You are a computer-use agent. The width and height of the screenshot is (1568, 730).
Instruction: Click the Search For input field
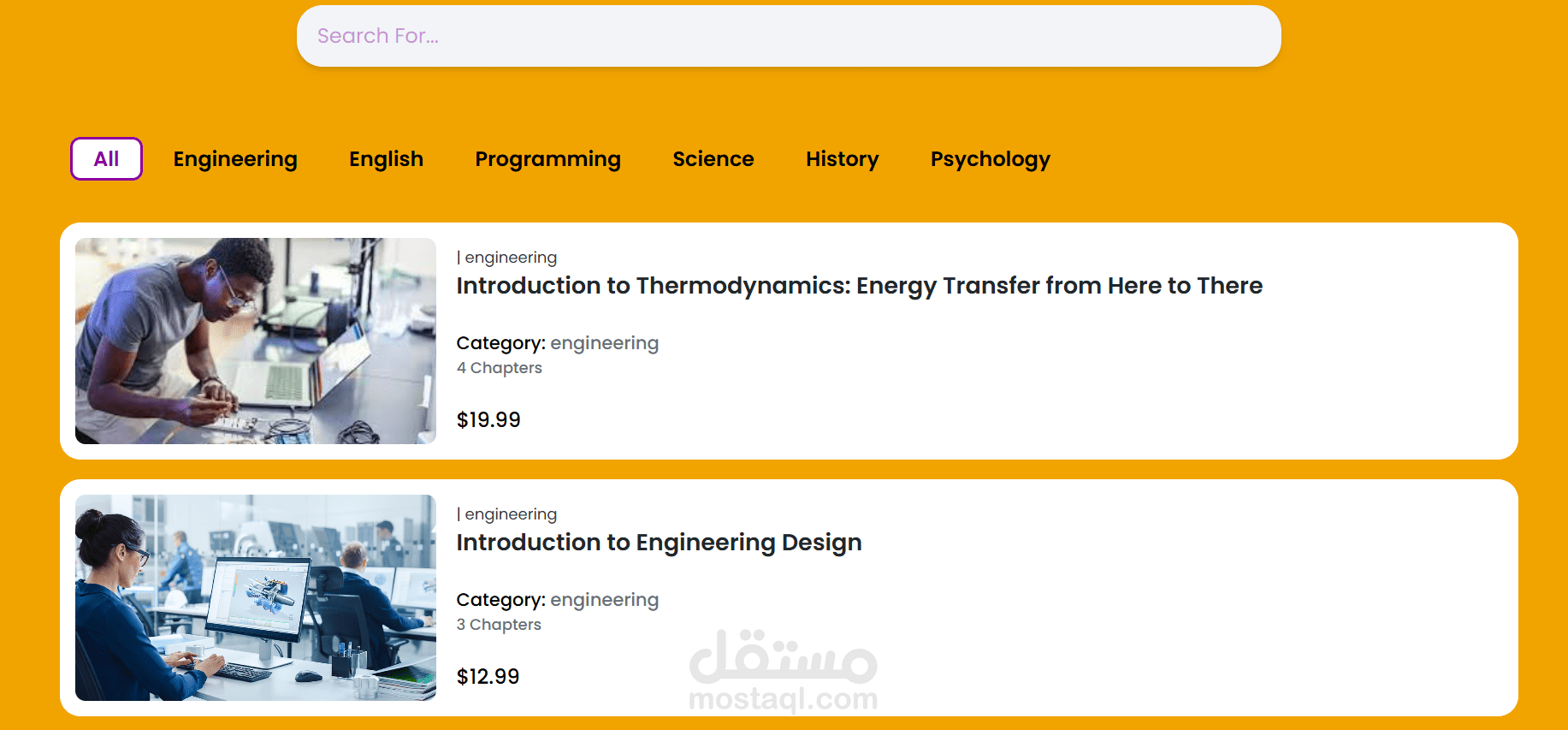[x=787, y=36]
